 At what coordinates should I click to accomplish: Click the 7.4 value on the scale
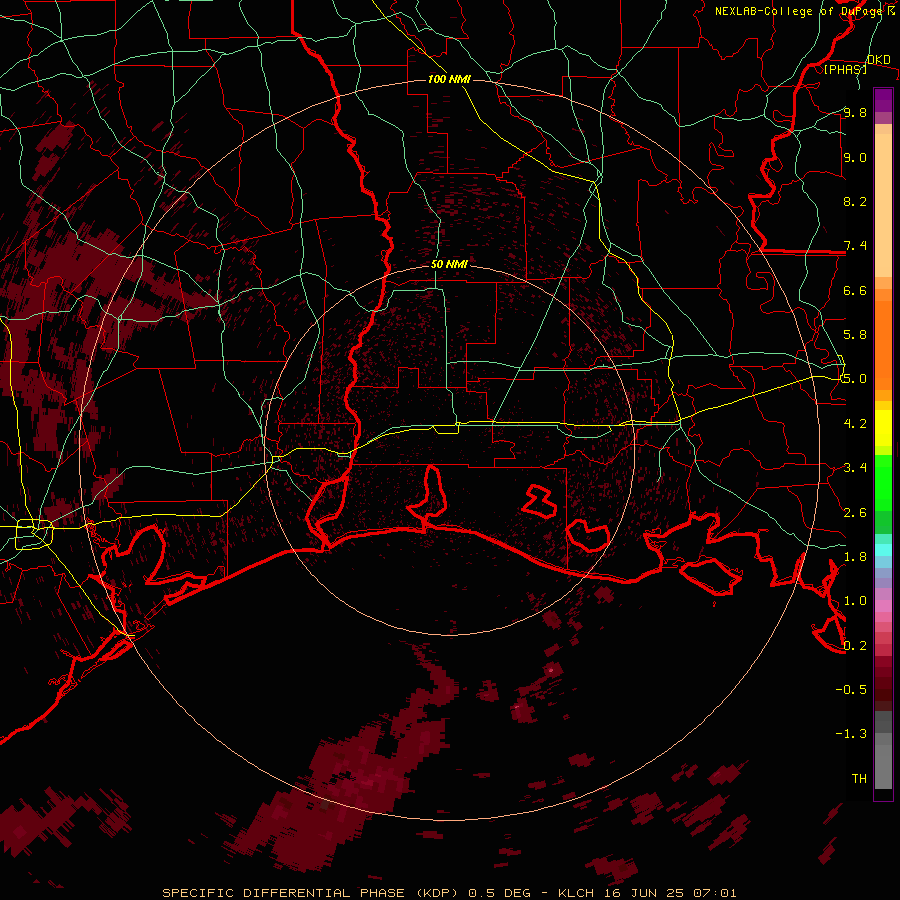point(855,246)
